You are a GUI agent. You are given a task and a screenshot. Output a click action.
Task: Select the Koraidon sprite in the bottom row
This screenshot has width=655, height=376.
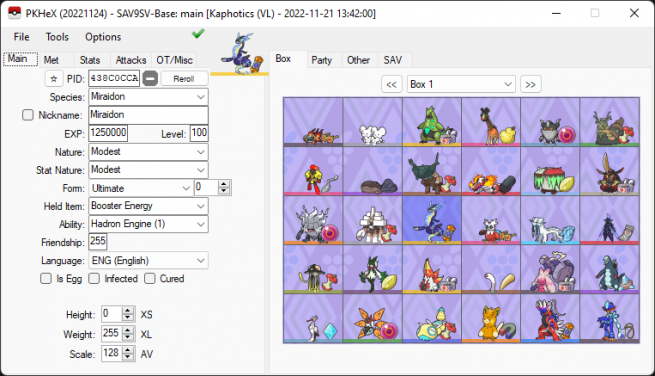(x=550, y=319)
